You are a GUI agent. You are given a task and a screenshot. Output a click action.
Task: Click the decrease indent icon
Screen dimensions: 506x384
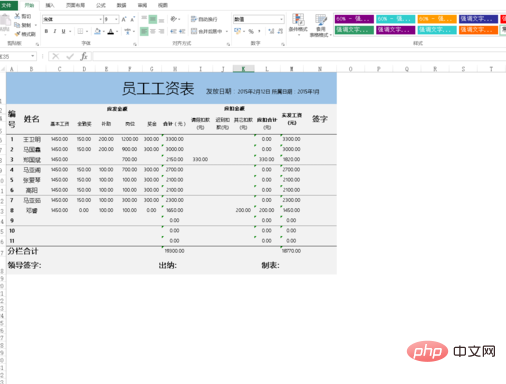(173, 31)
